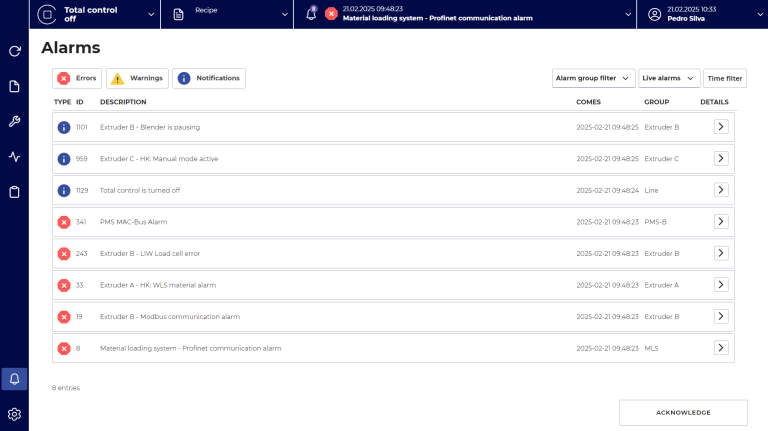Select the alarm bell icon in sidebar
This screenshot has height=431, width=768.
[14, 378]
